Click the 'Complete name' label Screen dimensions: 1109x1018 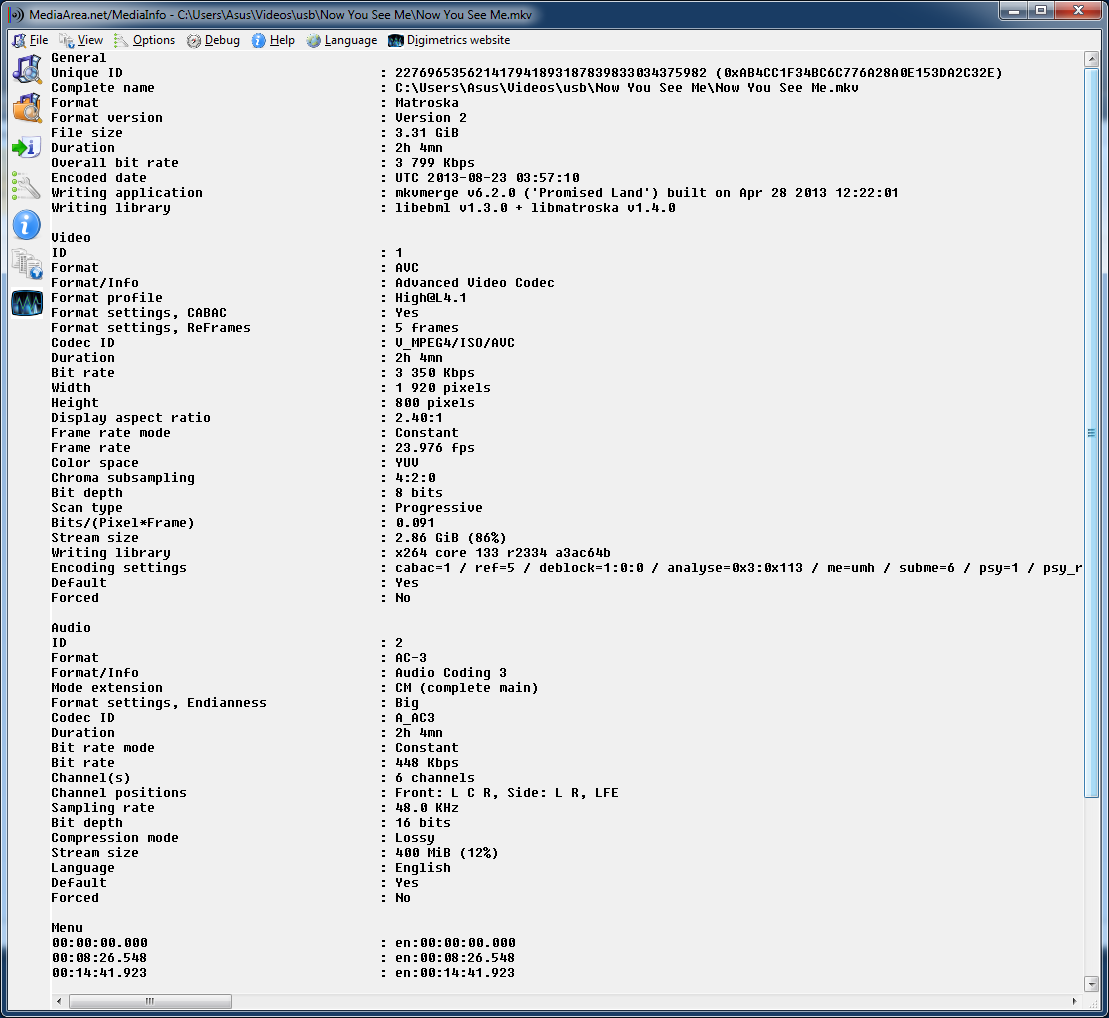point(103,88)
